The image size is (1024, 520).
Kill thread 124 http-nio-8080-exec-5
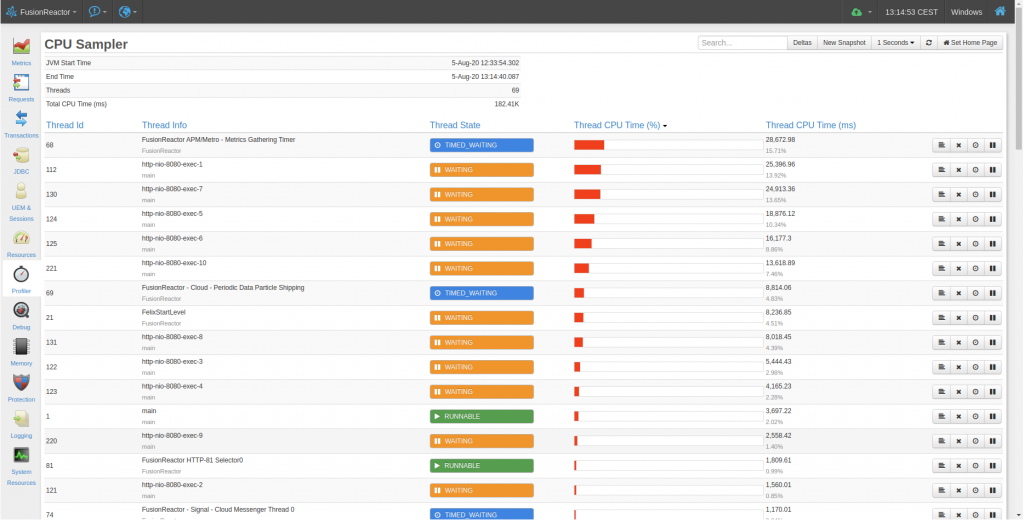point(959,219)
